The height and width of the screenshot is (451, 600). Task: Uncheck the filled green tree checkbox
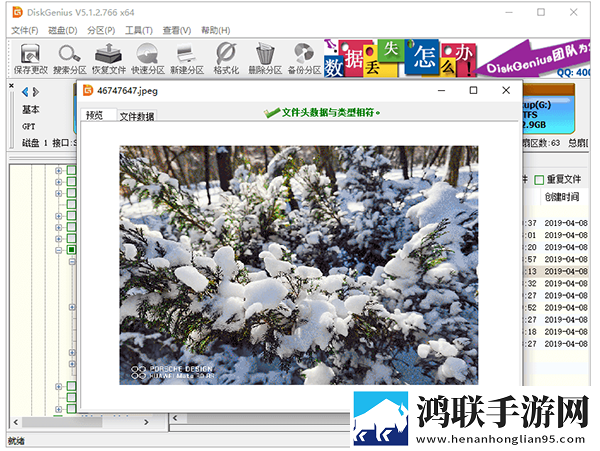click(x=72, y=250)
